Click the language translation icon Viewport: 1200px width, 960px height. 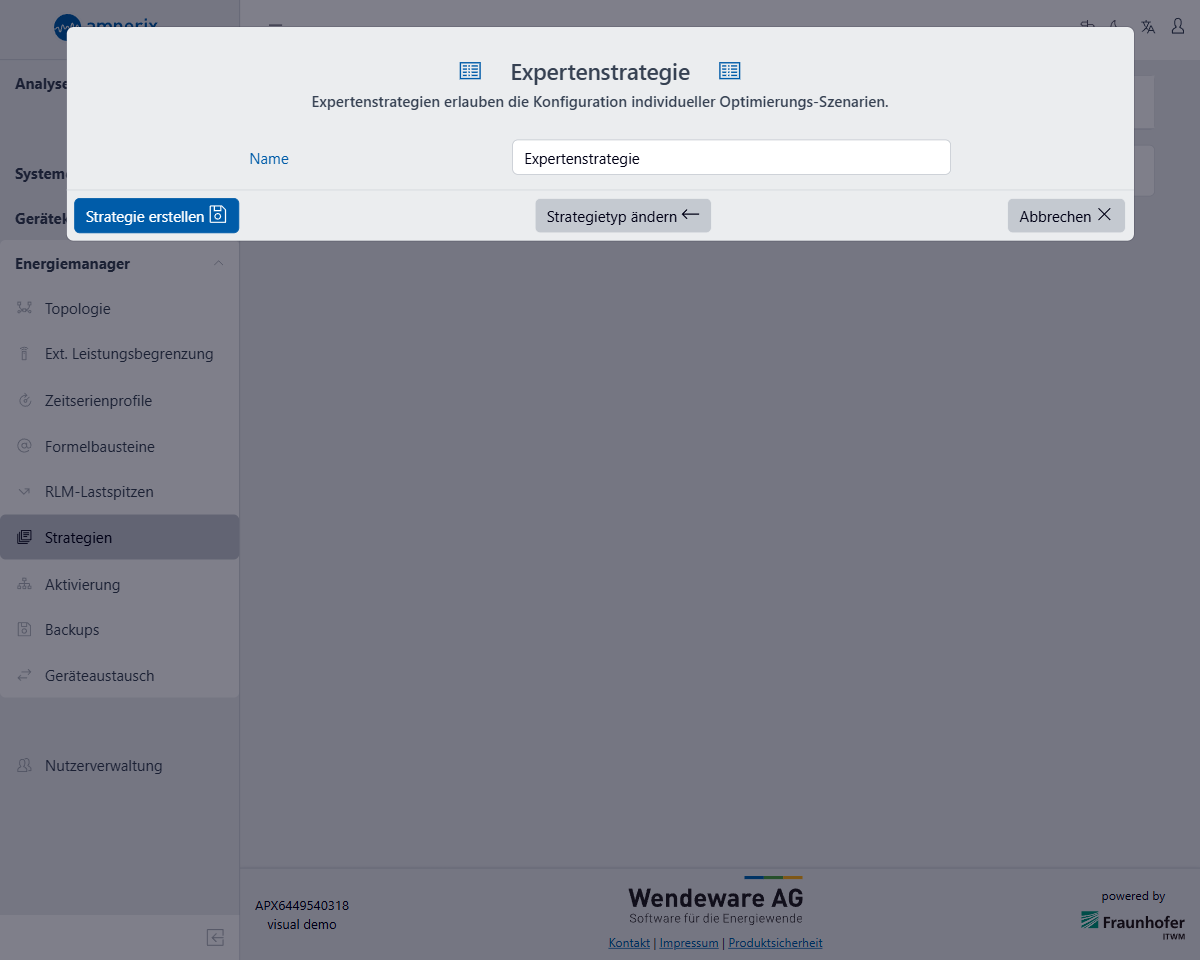pyautogui.click(x=1148, y=27)
